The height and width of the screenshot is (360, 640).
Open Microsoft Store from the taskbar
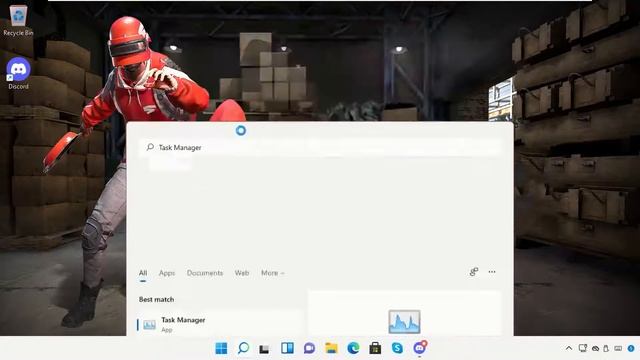375,348
